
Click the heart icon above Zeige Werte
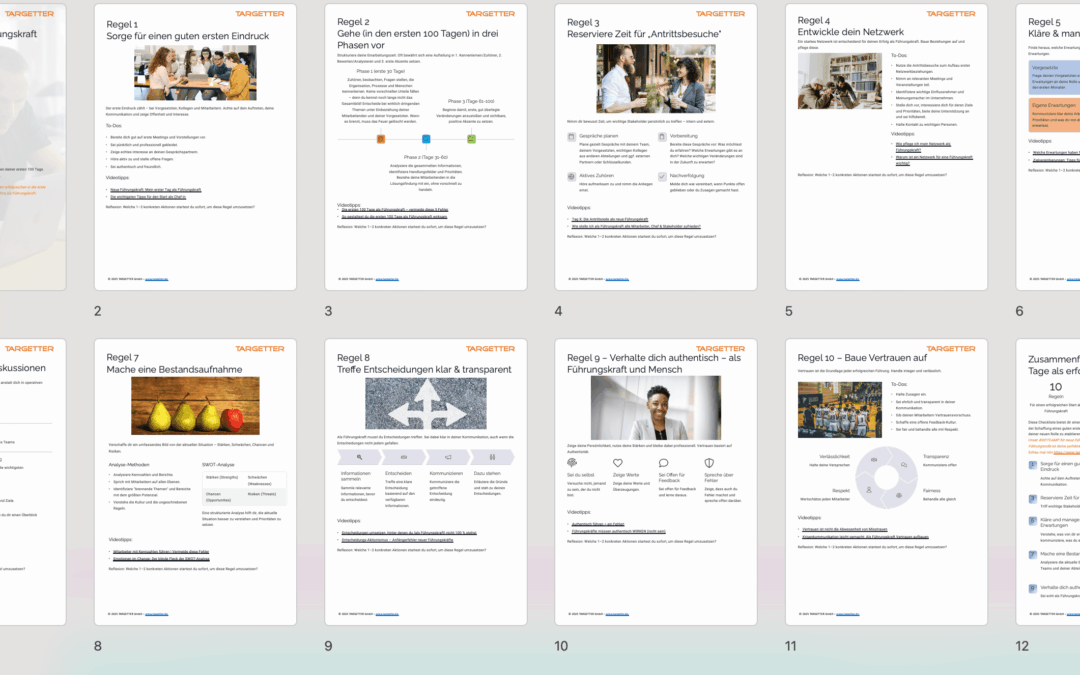pyautogui.click(x=618, y=463)
